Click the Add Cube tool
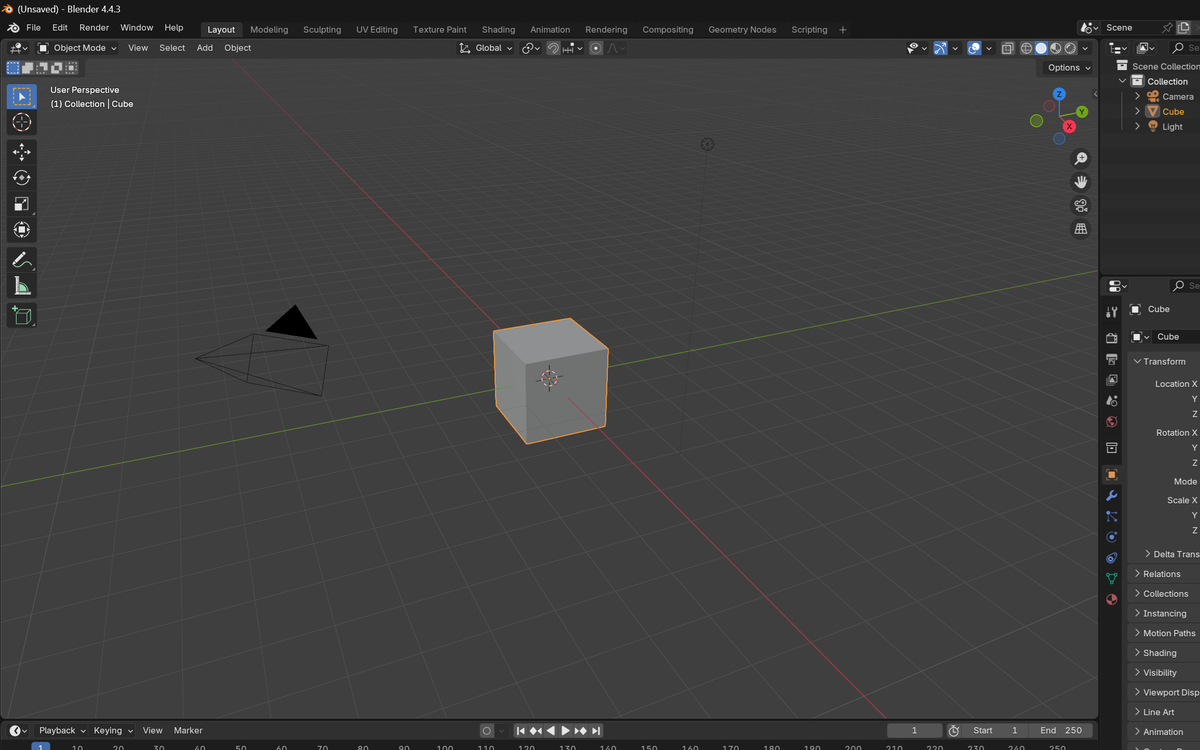The image size is (1200, 750). click(x=21, y=316)
